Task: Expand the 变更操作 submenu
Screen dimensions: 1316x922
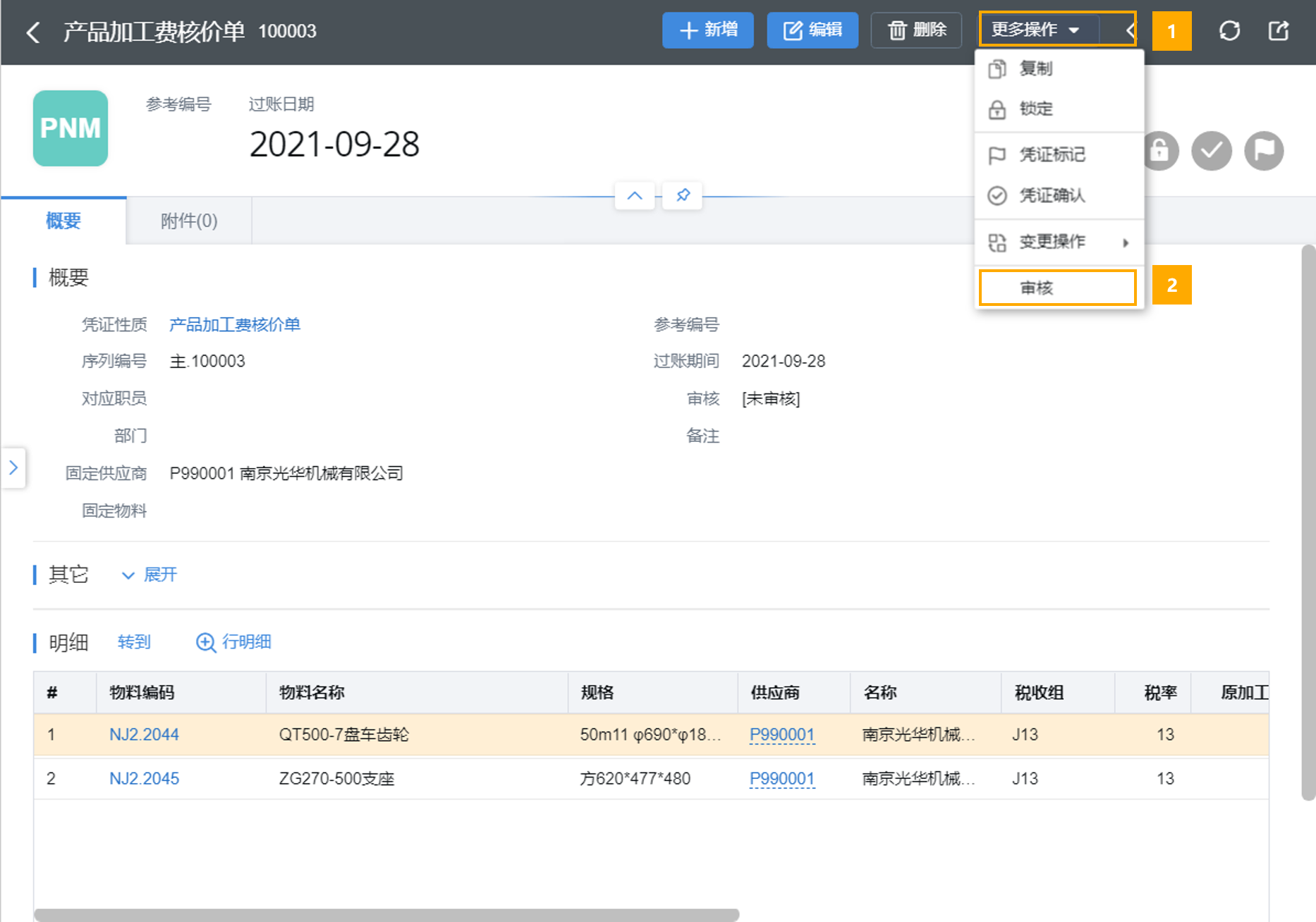Action: coord(1059,242)
